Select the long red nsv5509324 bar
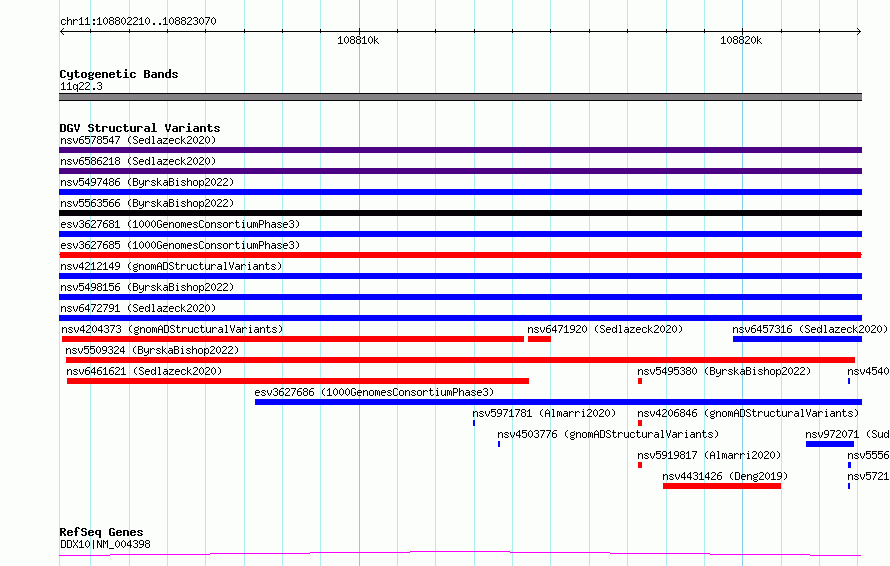 point(460,360)
